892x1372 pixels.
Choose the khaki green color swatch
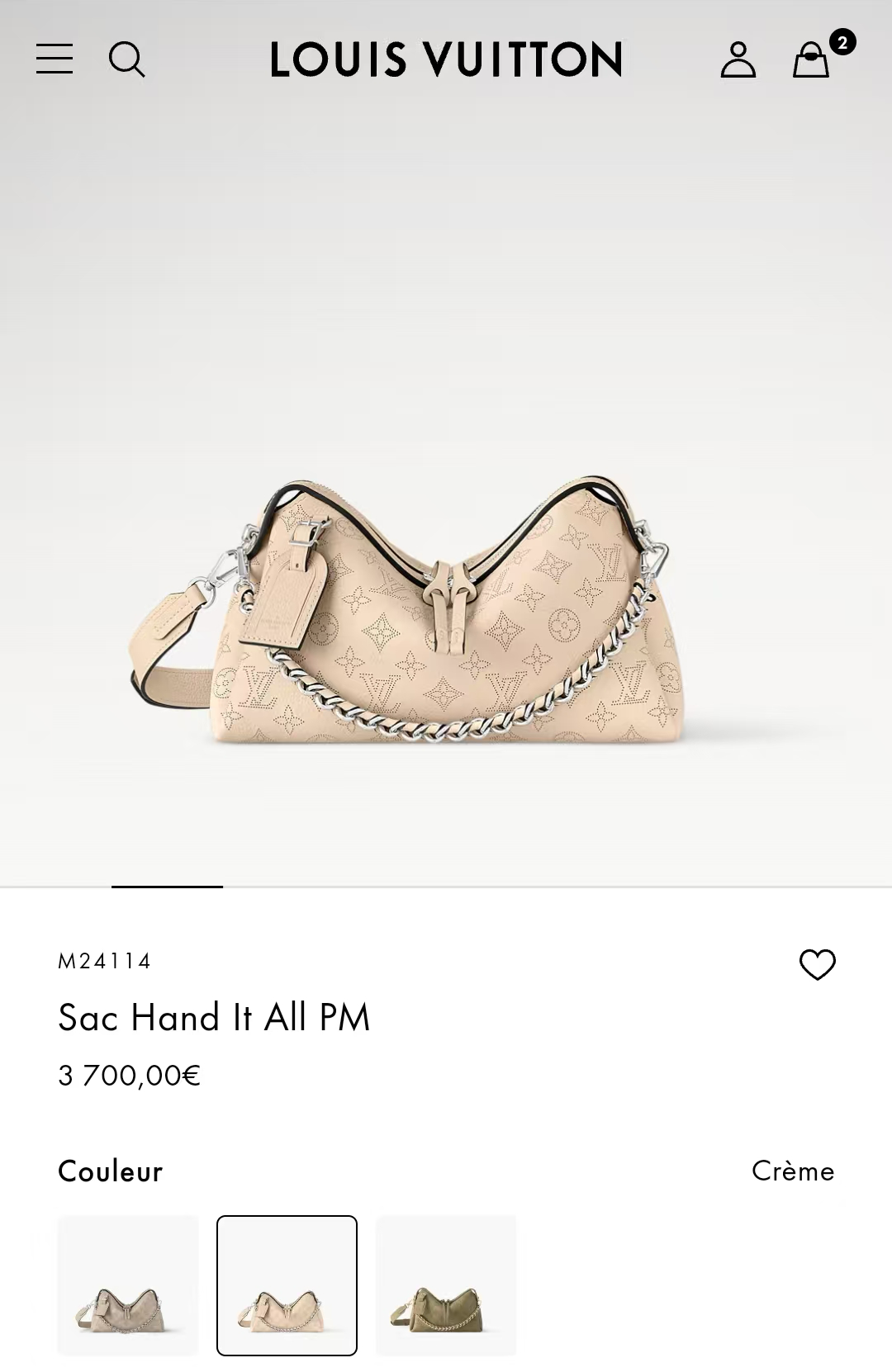(x=446, y=1285)
